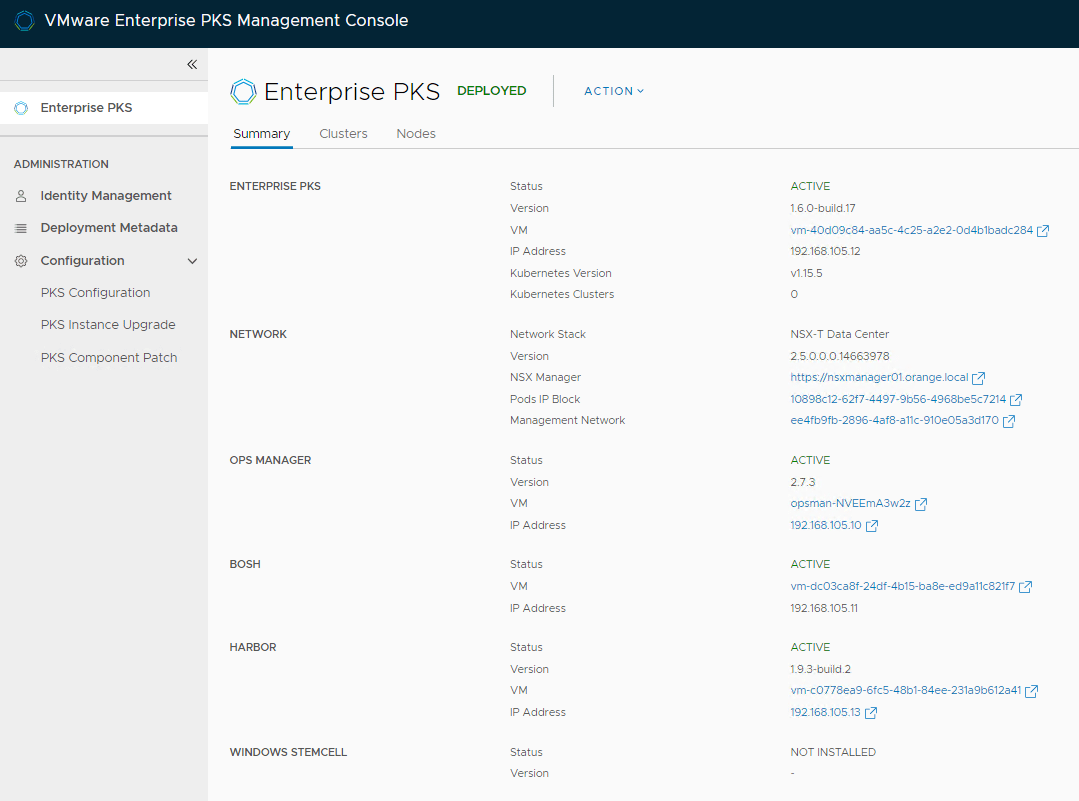Open opsman-NVEEmA3w2z VM link
This screenshot has width=1079, height=801.
click(851, 504)
